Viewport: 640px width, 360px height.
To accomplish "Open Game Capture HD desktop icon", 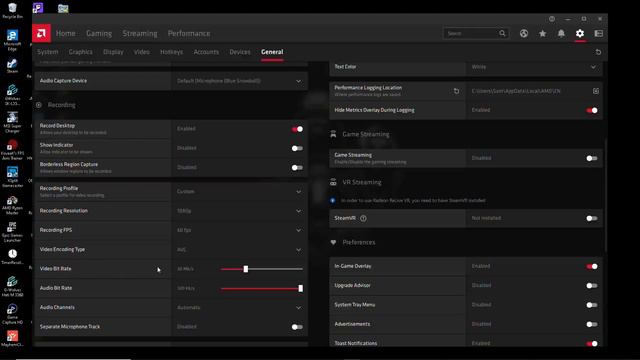I will tap(12, 314).
